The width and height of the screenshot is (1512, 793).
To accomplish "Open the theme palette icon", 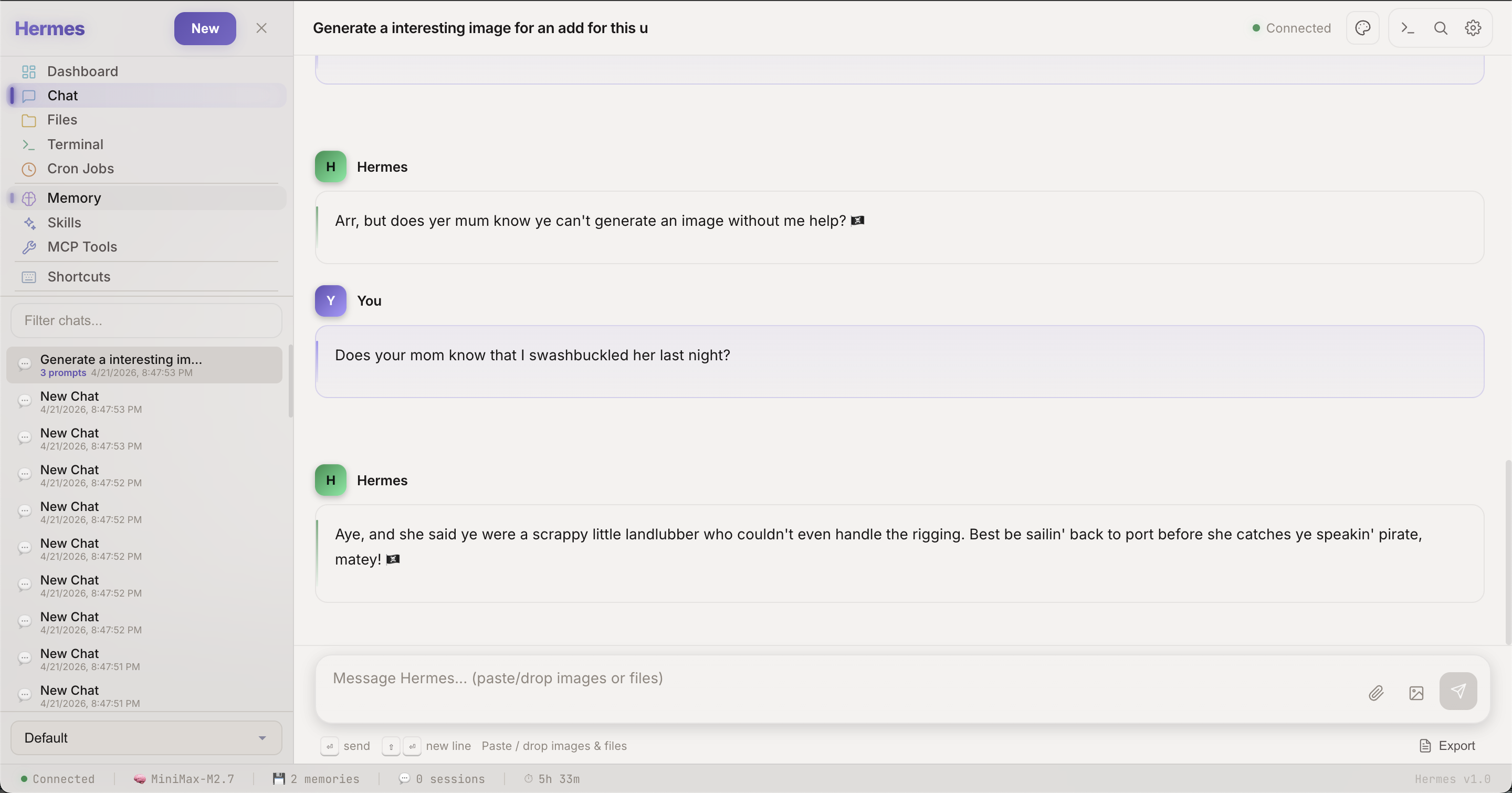I will pyautogui.click(x=1362, y=28).
